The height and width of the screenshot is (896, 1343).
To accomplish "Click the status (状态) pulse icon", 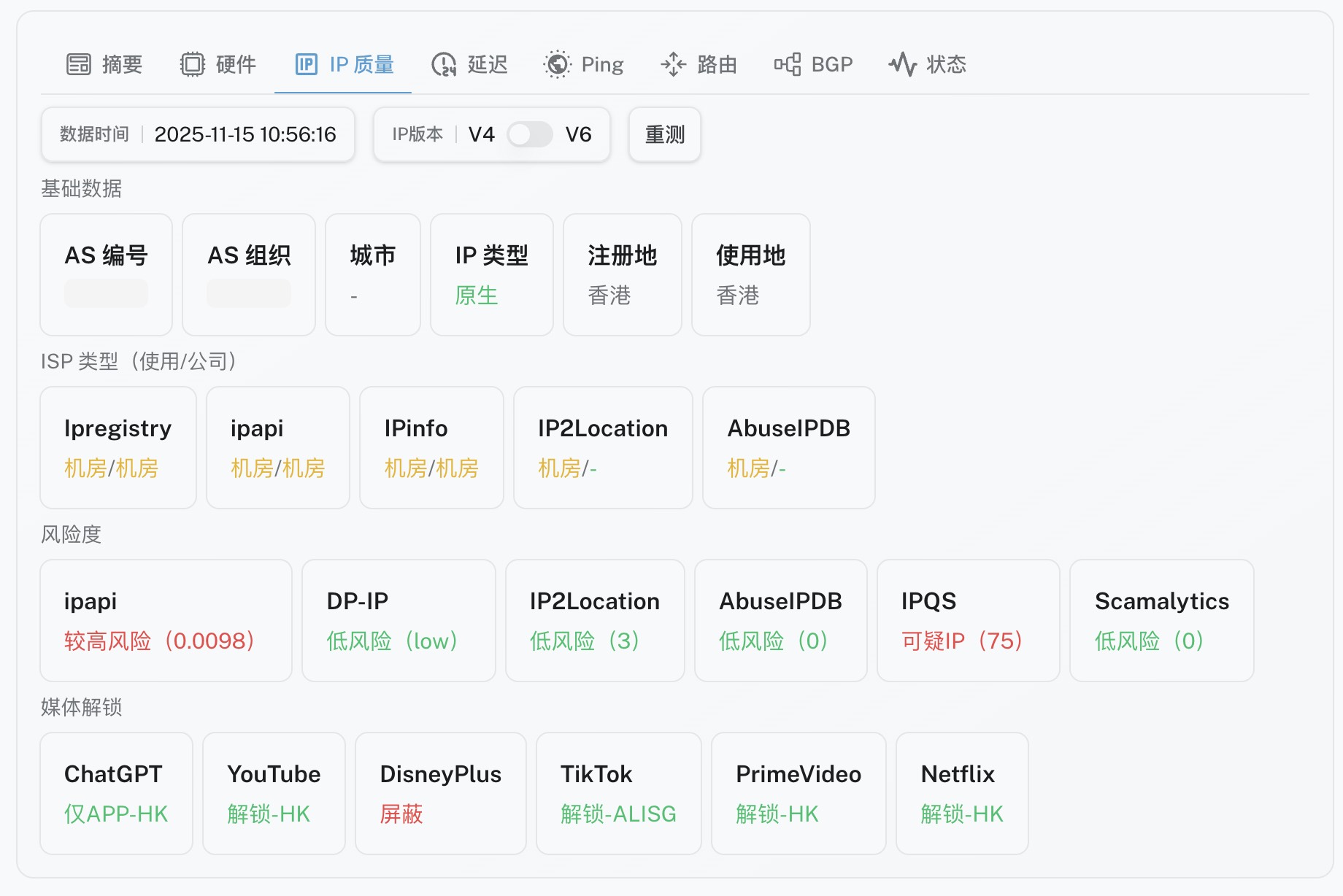I will pyautogui.click(x=903, y=64).
